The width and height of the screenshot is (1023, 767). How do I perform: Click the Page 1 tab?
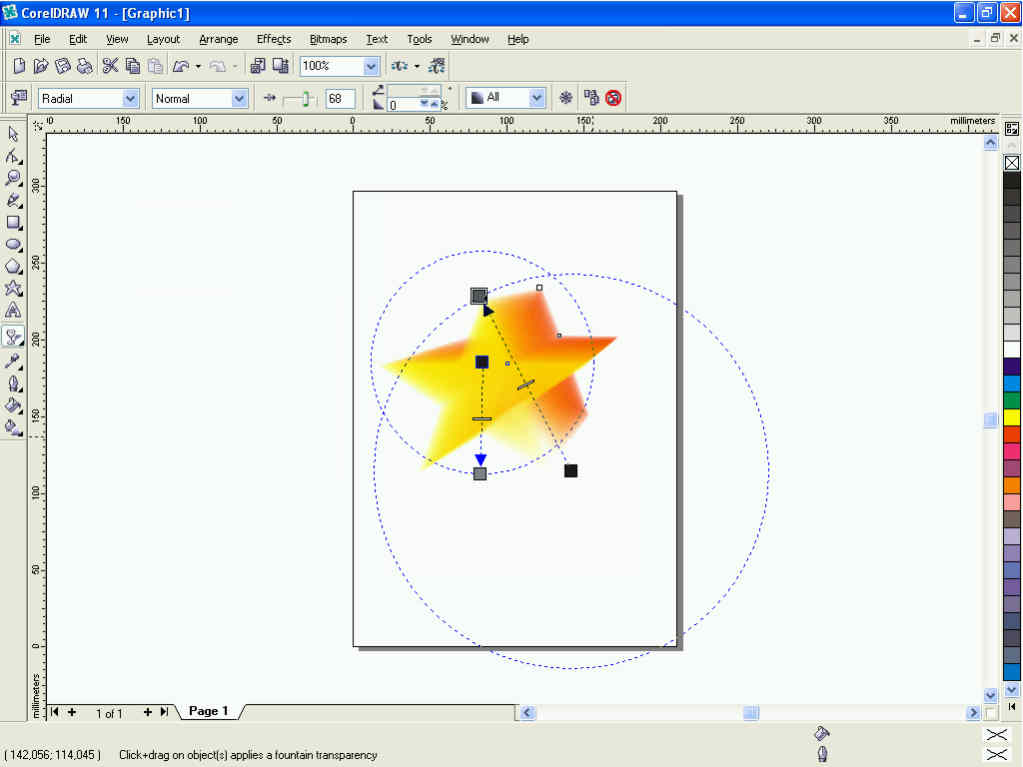tap(208, 711)
